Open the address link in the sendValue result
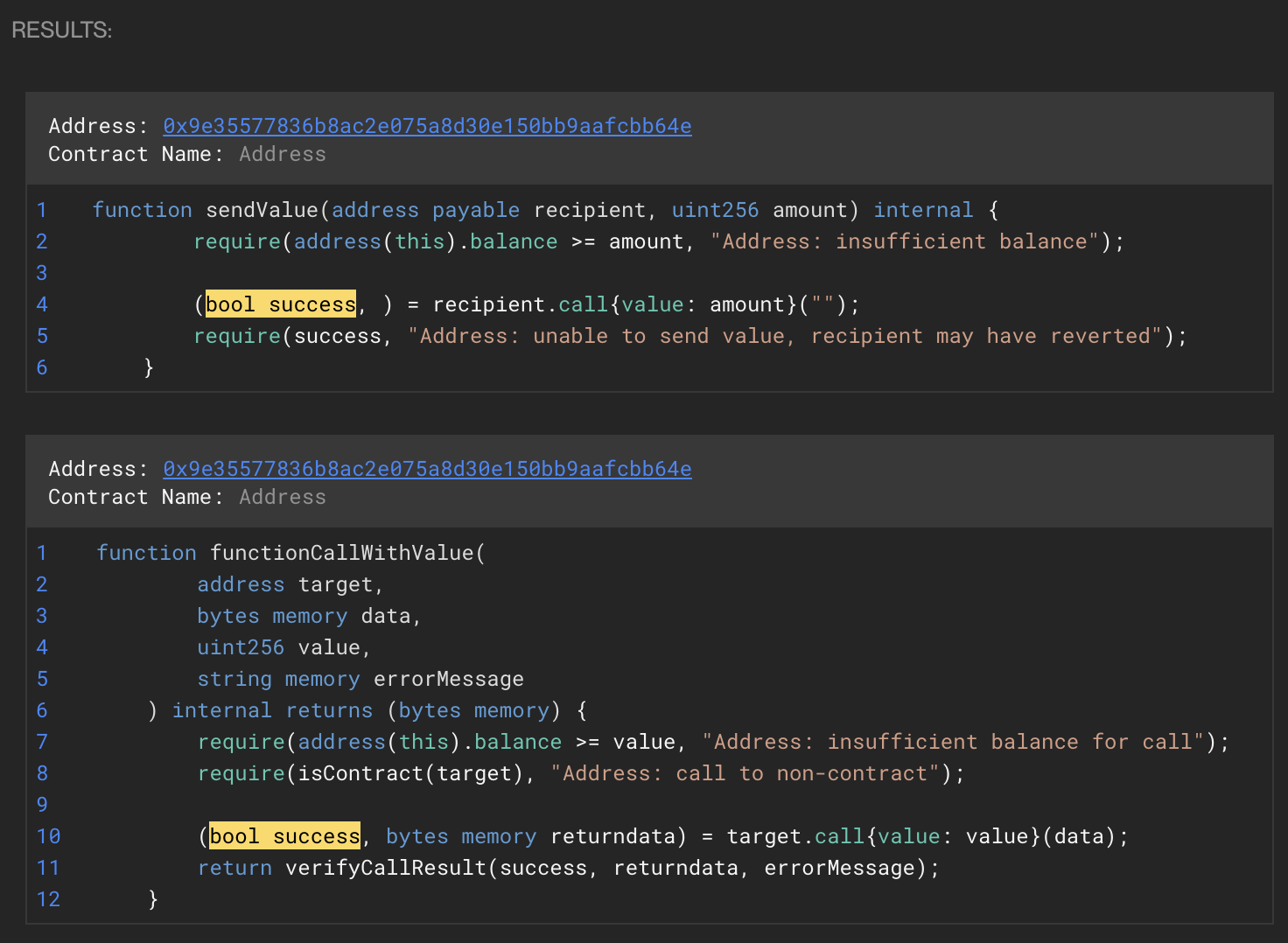The image size is (1288, 943). (427, 126)
